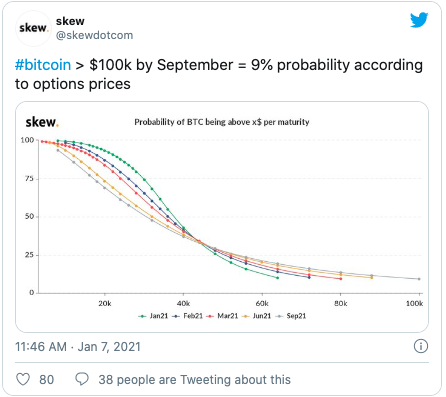Click the skew display name
The image size is (446, 397).
click(70, 21)
